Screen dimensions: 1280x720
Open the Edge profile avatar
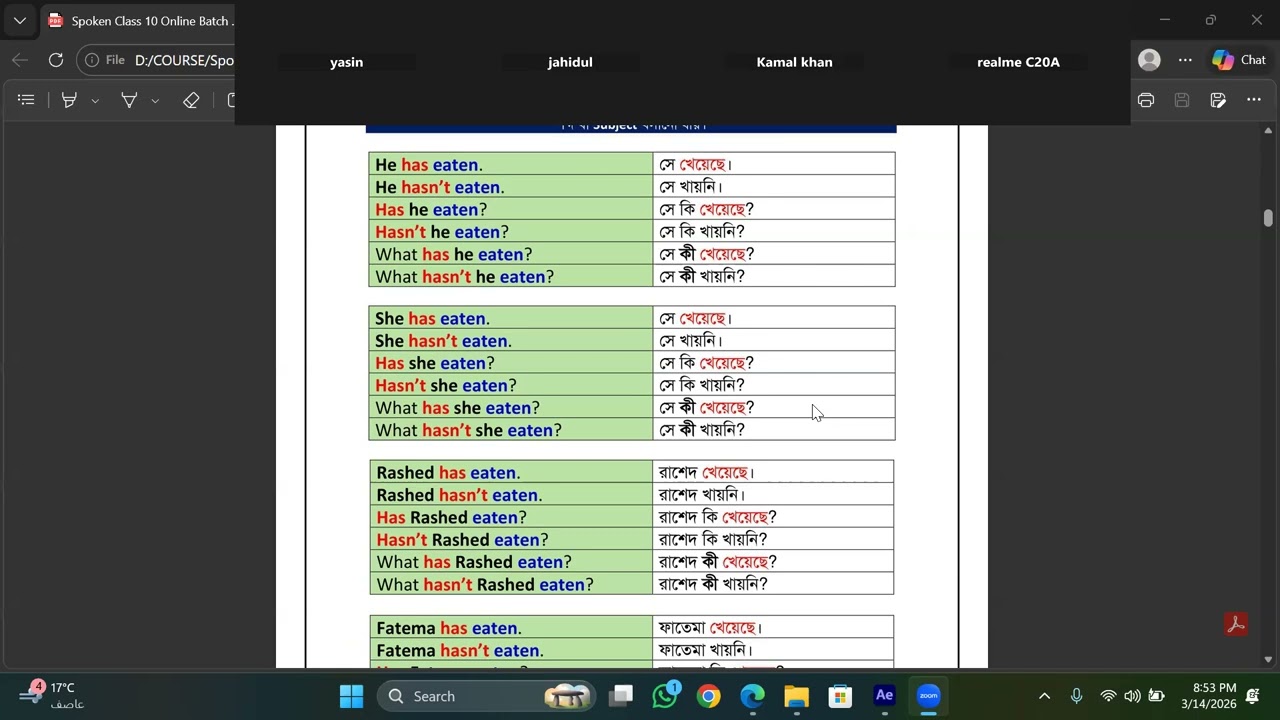[1149, 60]
